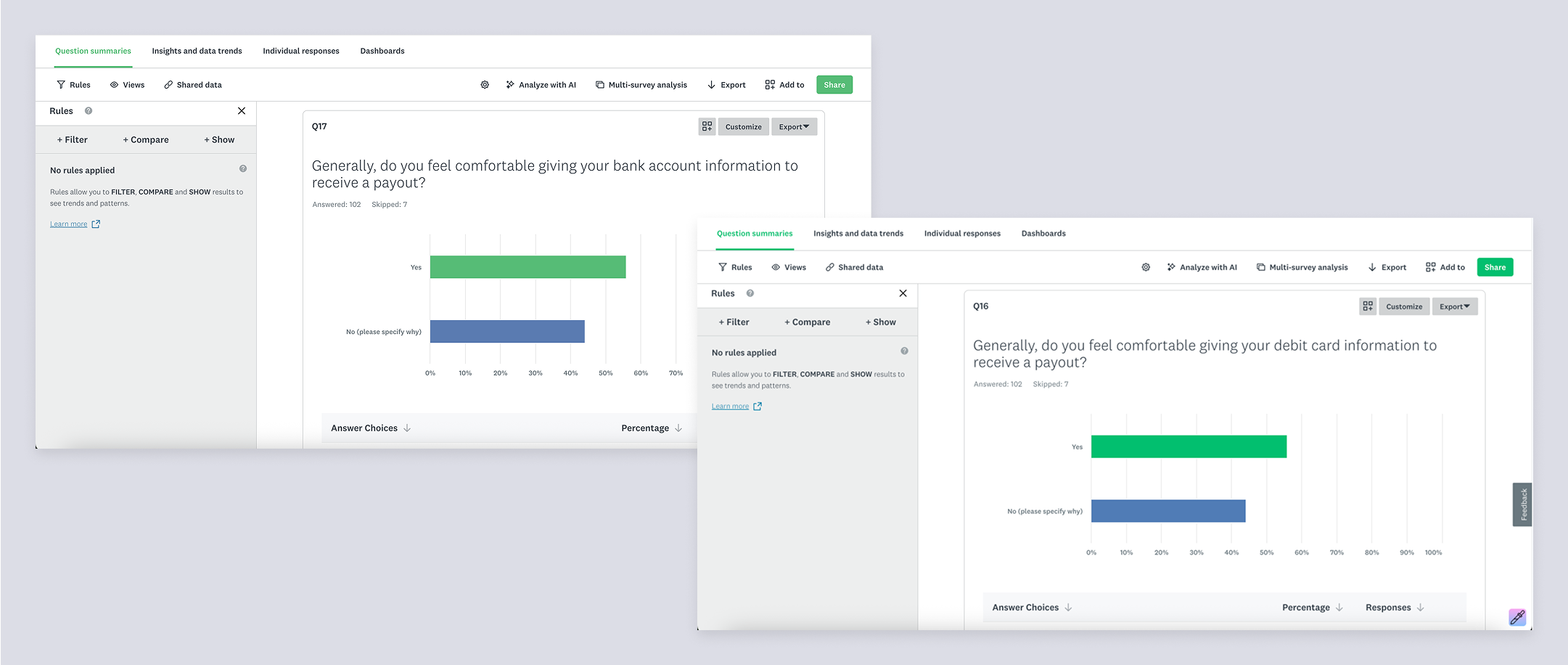Click the add-to-dashboard icon on the Q16 card
The height and width of the screenshot is (665, 1568).
pyautogui.click(x=1367, y=306)
